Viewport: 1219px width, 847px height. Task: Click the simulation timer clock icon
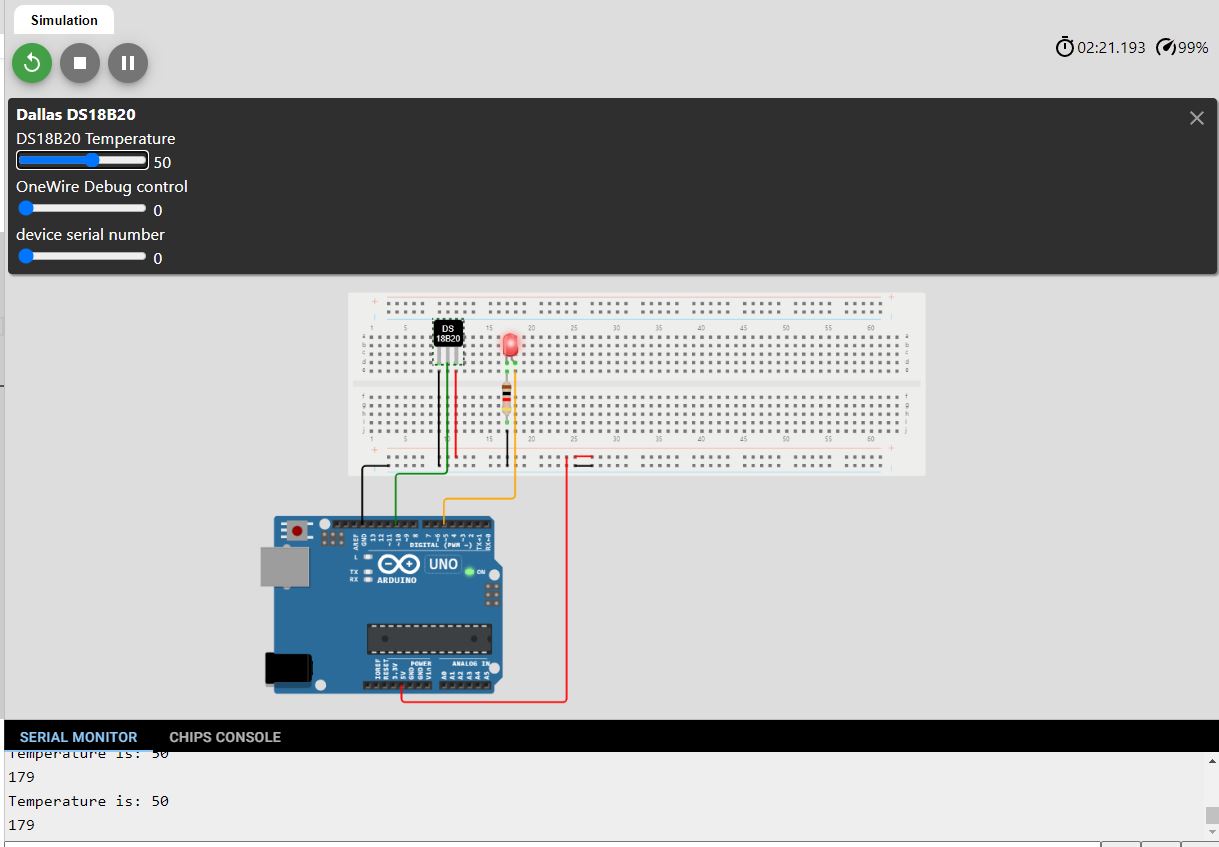1065,47
